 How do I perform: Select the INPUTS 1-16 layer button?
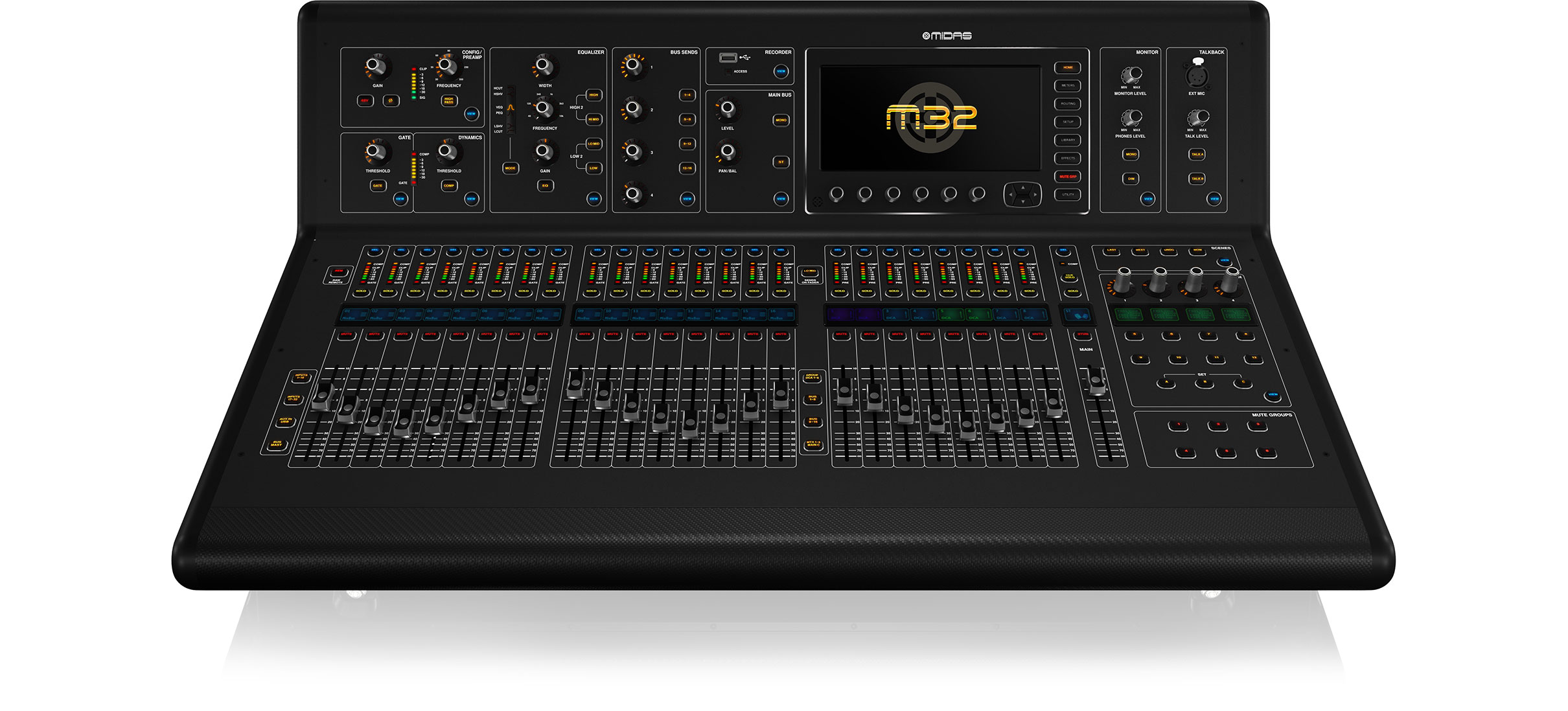click(x=301, y=377)
